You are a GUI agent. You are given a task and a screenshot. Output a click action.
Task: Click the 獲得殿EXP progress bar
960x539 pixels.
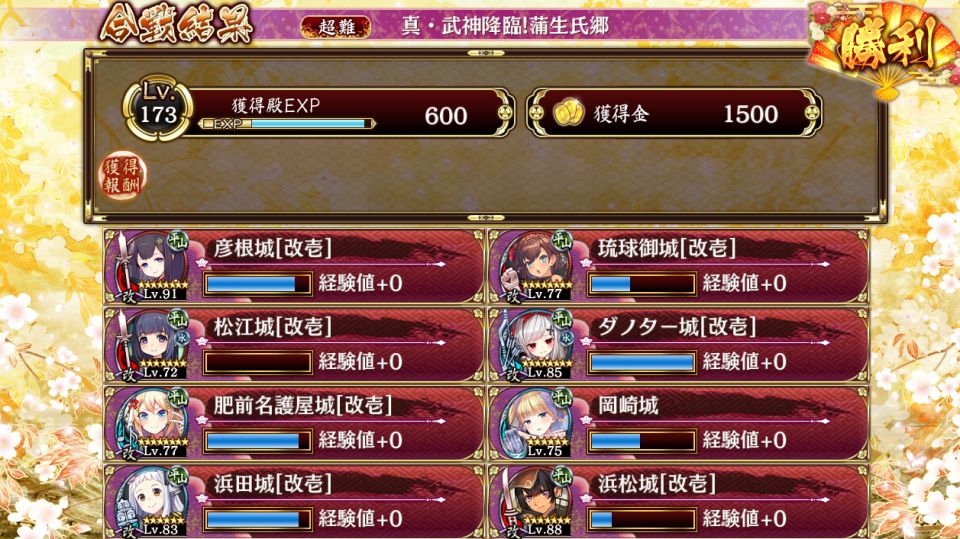(x=287, y=124)
